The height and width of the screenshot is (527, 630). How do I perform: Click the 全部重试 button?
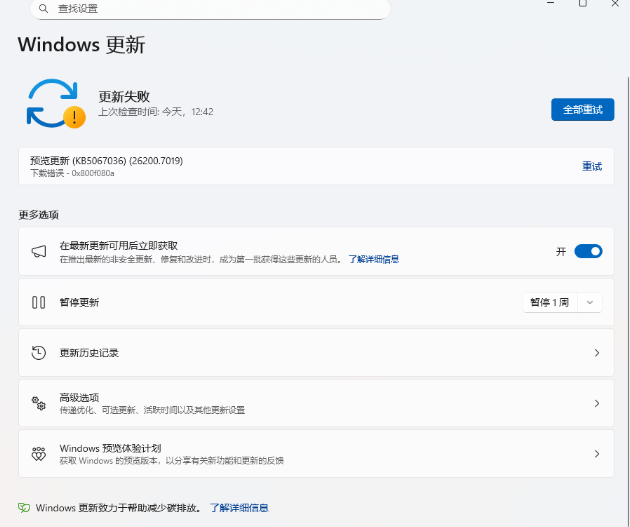583,109
